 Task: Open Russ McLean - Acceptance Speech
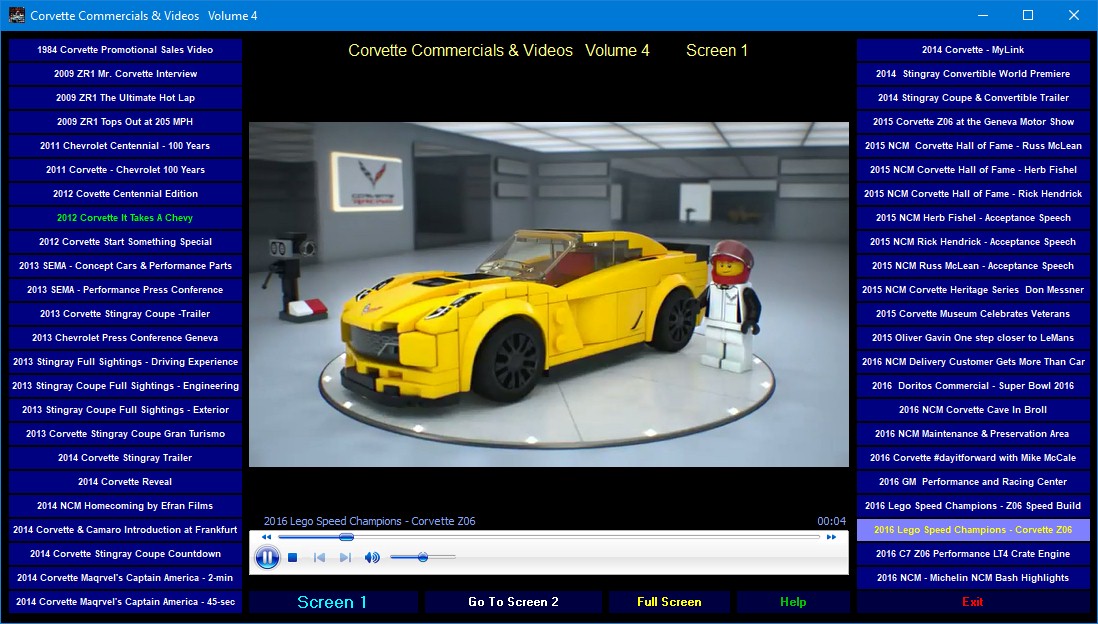pos(973,265)
